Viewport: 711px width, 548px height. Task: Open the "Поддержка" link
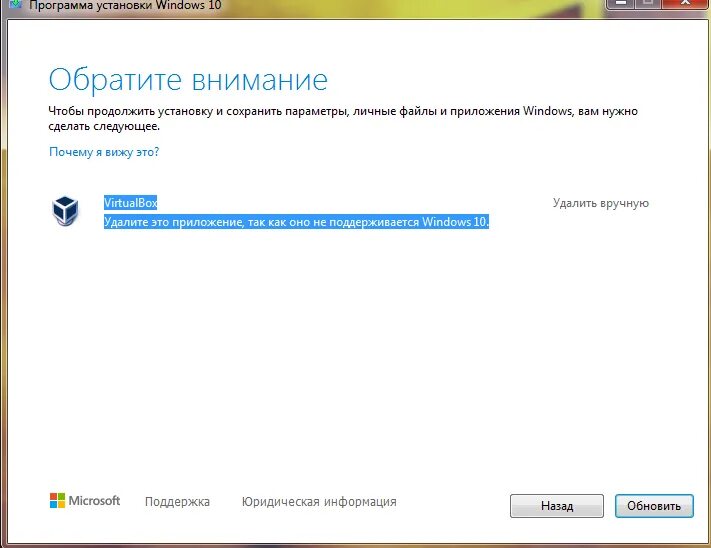click(177, 502)
